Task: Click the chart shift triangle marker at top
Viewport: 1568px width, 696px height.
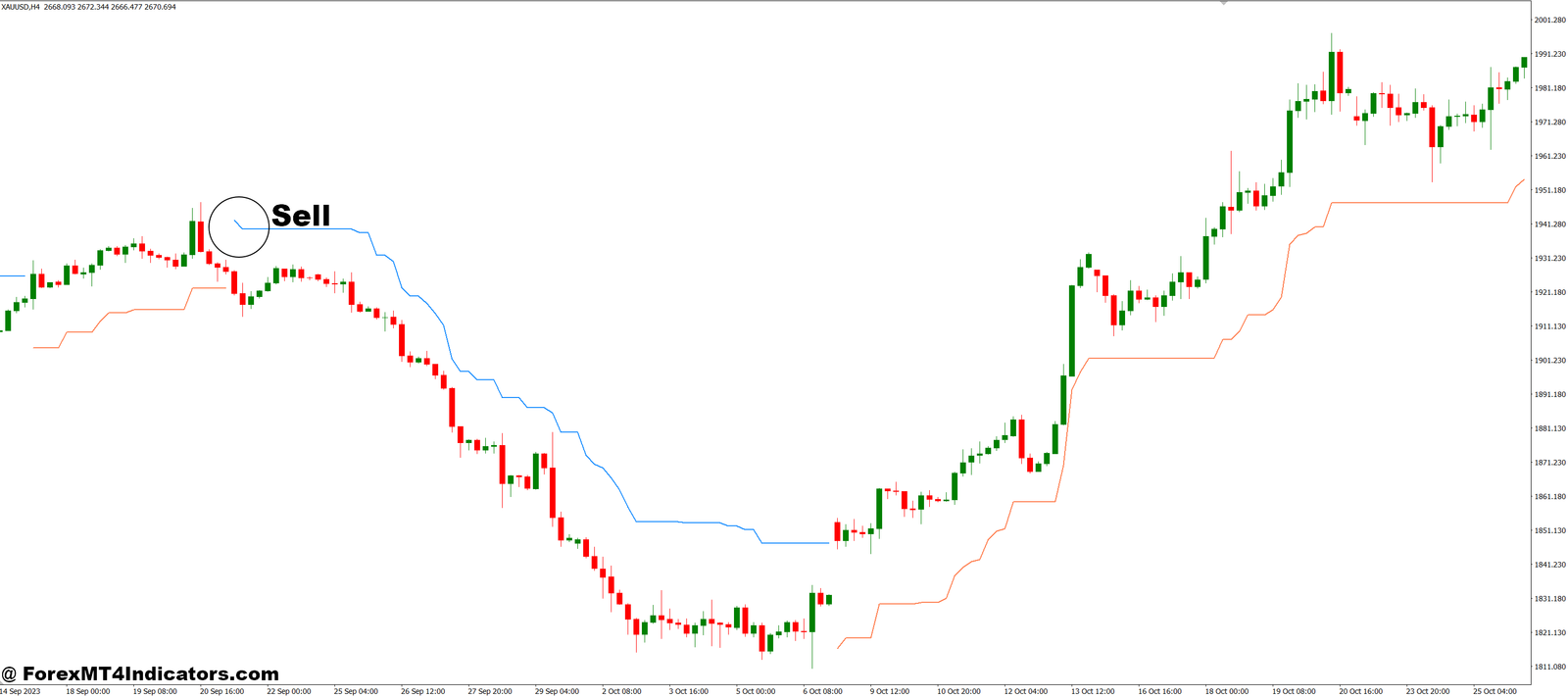Action: click(x=1223, y=3)
